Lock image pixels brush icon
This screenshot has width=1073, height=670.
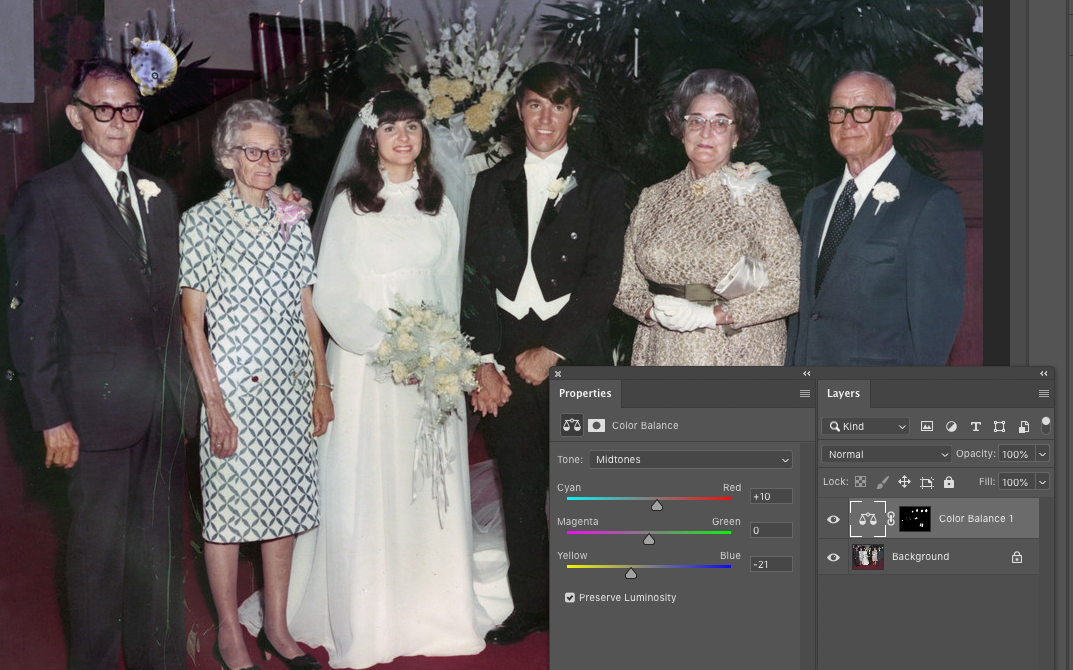[882, 482]
